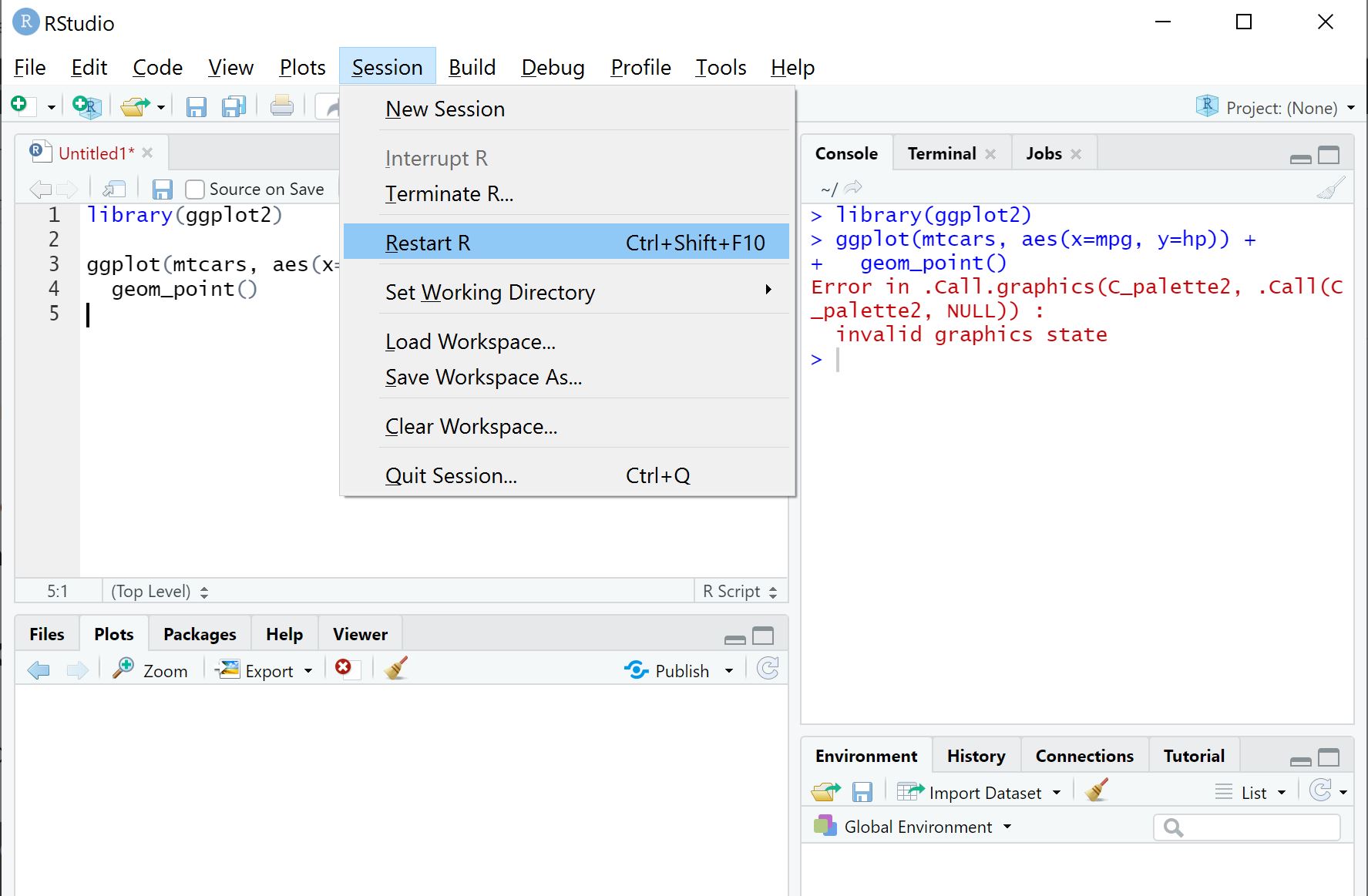Select Restart R from Session menu

click(566, 242)
